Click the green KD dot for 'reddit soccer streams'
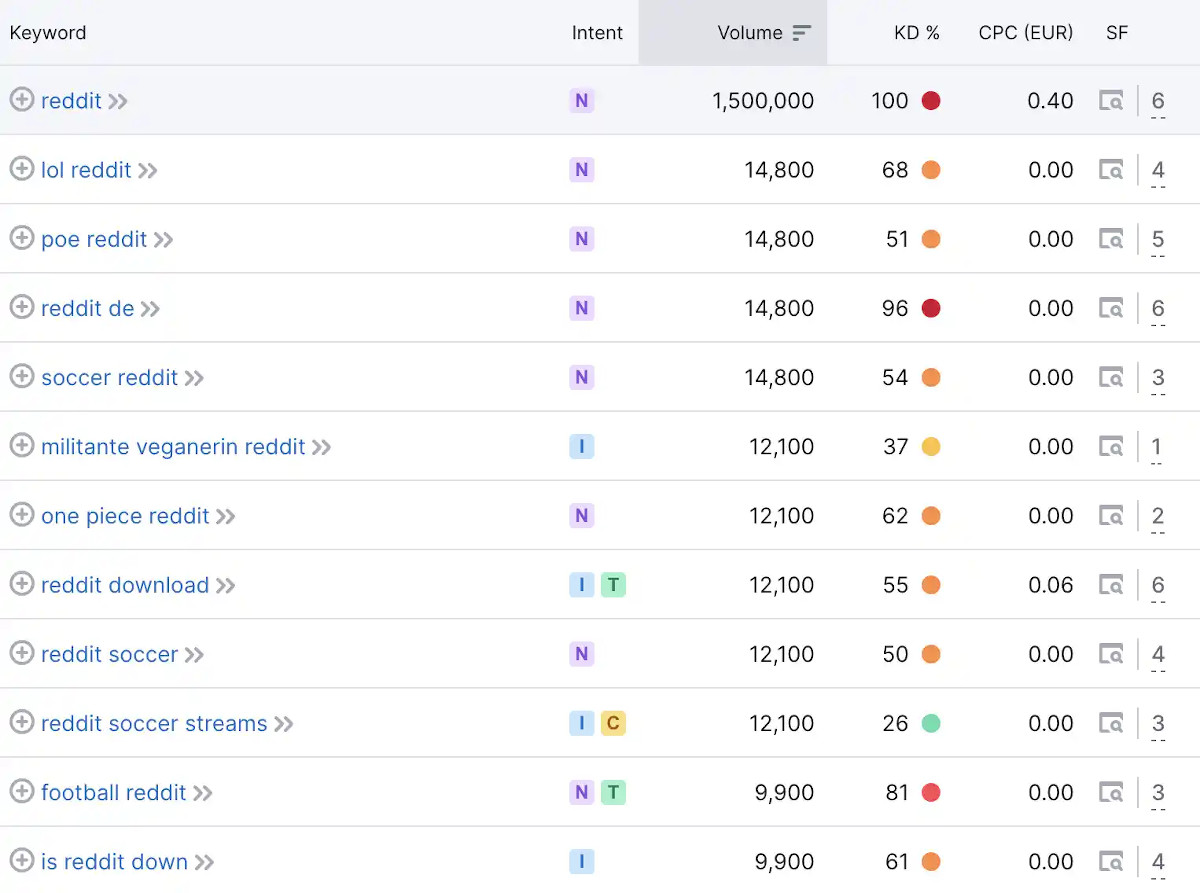The width and height of the screenshot is (1200, 893). point(931,723)
